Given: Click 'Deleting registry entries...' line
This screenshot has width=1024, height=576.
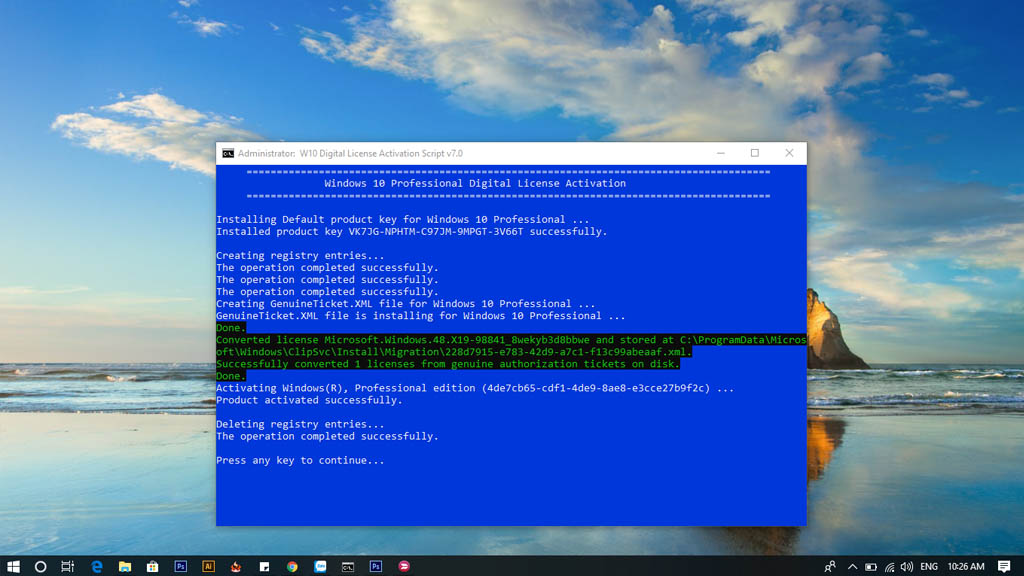Looking at the screenshot, I should point(300,424).
